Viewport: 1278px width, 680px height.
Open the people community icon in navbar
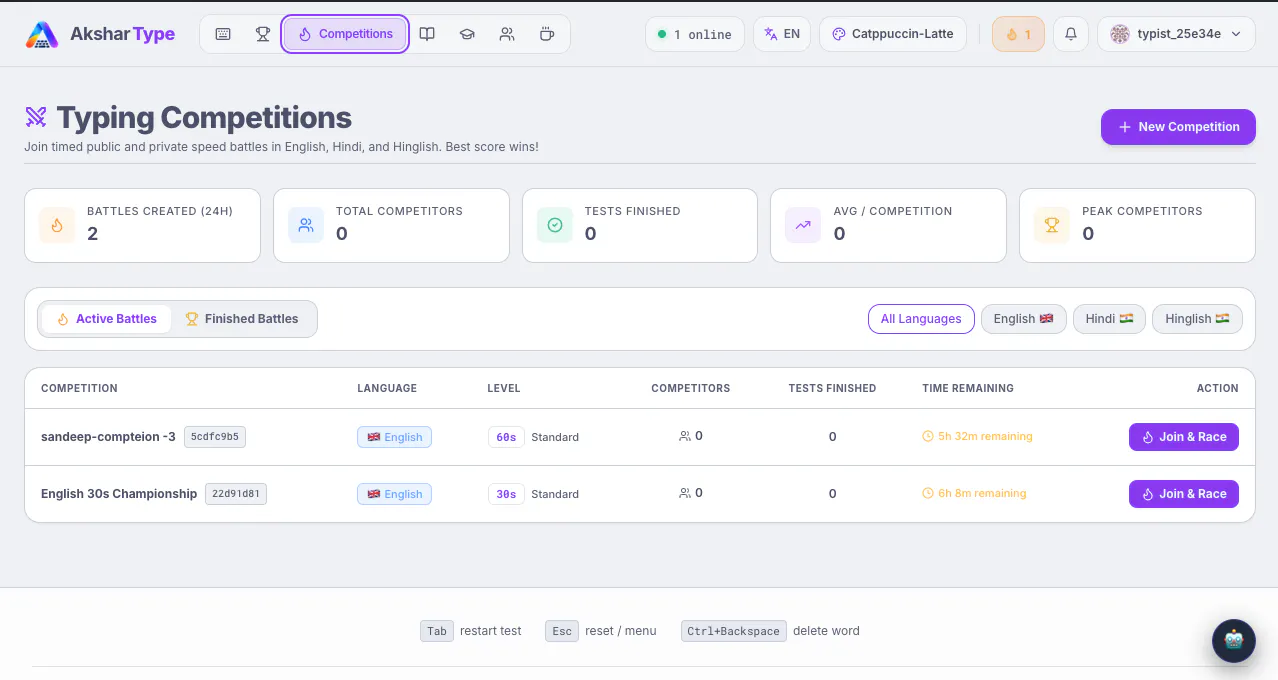click(x=507, y=34)
